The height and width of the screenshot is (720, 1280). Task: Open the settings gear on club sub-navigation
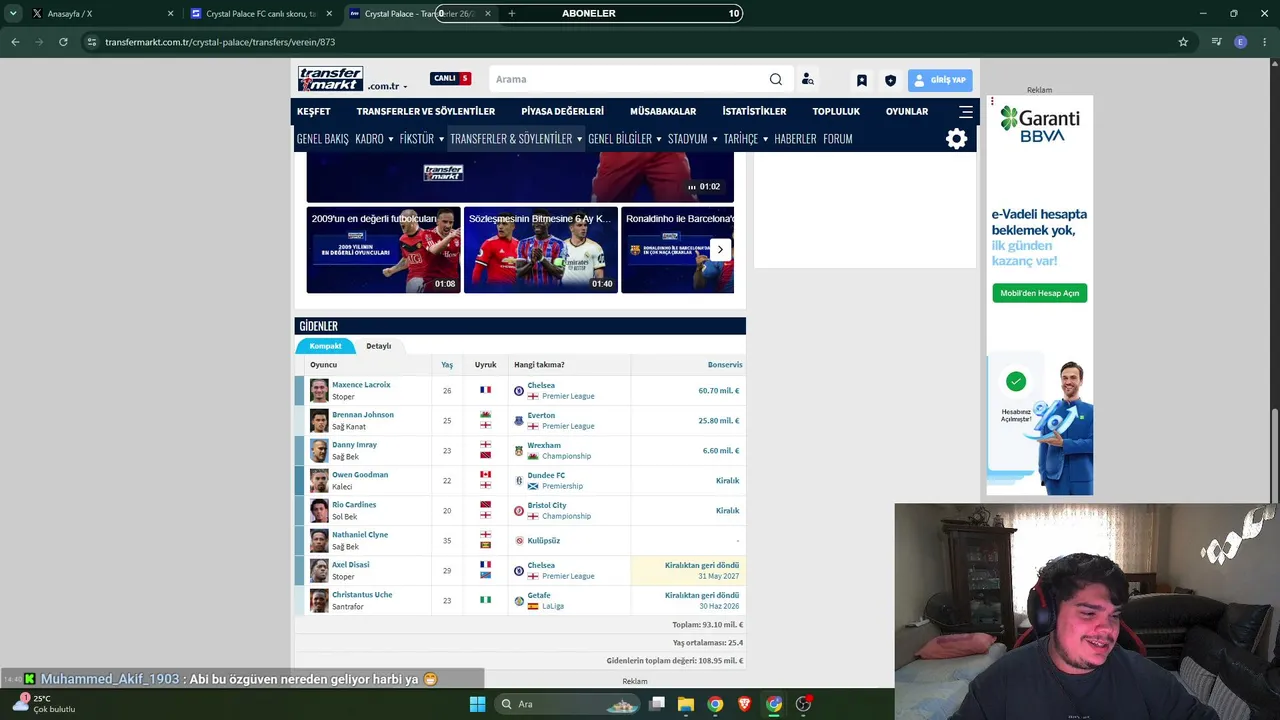point(957,139)
